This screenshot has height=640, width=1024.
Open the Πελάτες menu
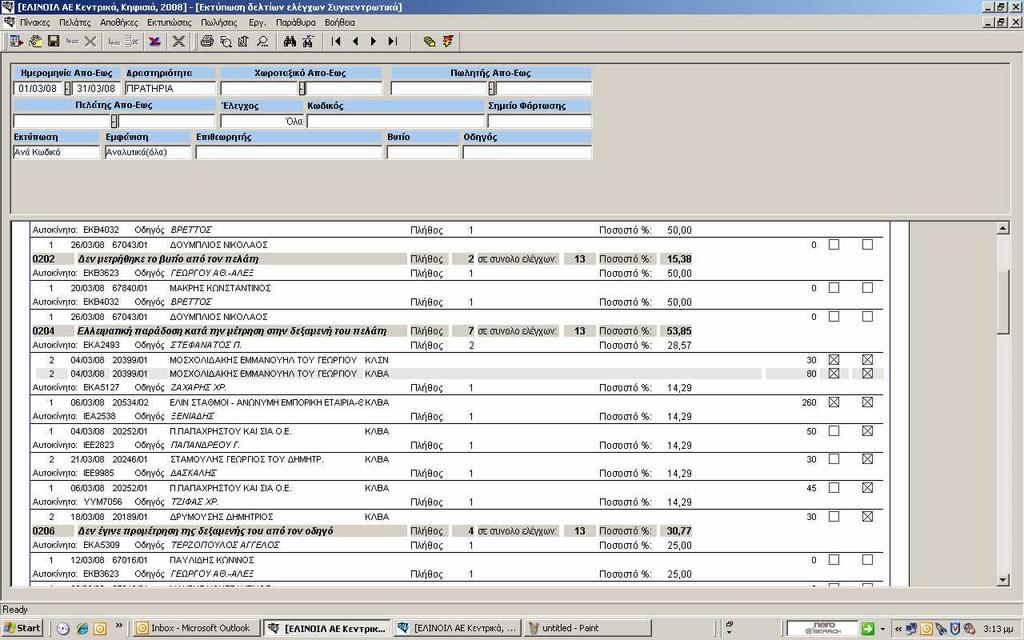pyautogui.click(x=75, y=22)
